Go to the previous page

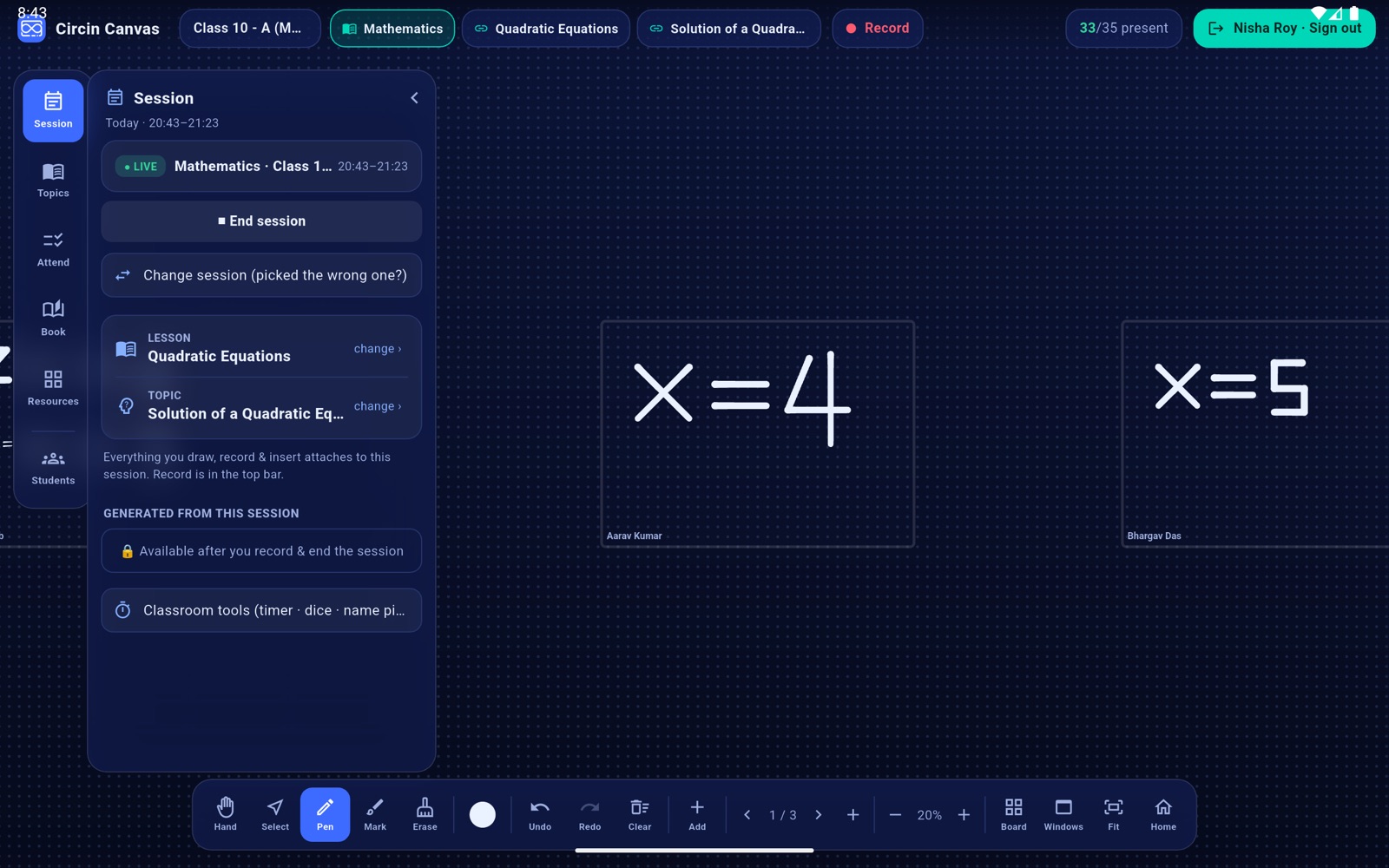747,815
